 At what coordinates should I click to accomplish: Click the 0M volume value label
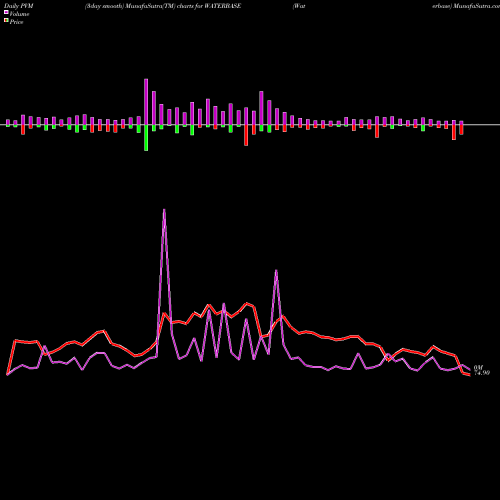click(x=478, y=368)
